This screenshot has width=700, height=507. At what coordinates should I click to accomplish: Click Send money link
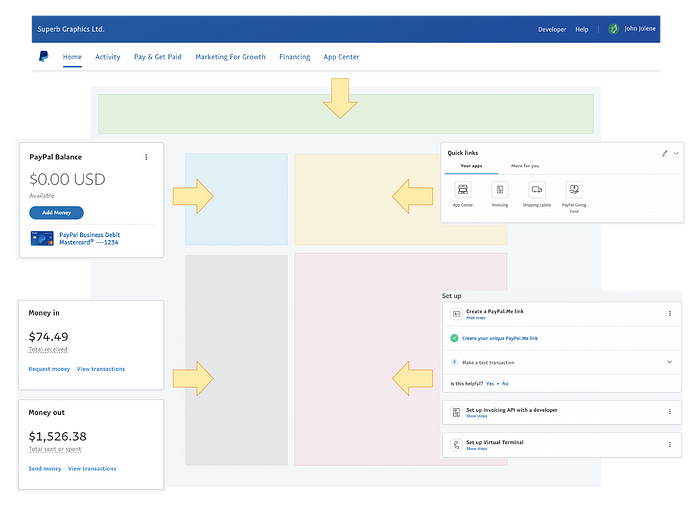point(45,469)
